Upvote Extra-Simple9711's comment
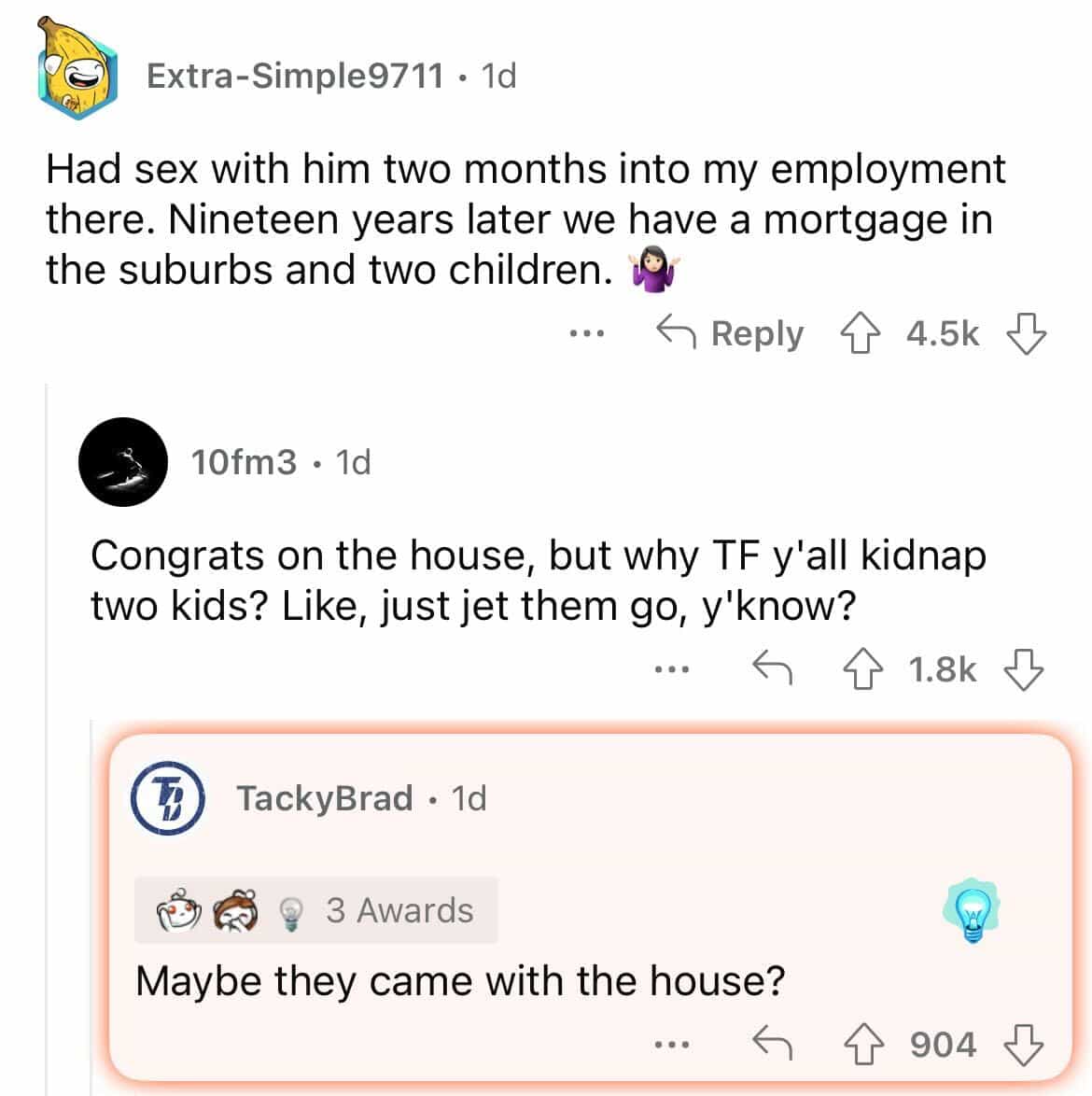 tap(859, 333)
